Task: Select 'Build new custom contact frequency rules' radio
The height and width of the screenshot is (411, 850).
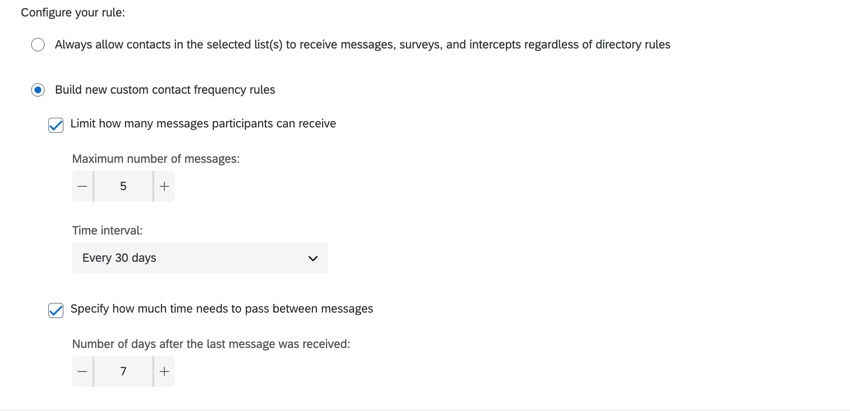Action: pyautogui.click(x=38, y=90)
